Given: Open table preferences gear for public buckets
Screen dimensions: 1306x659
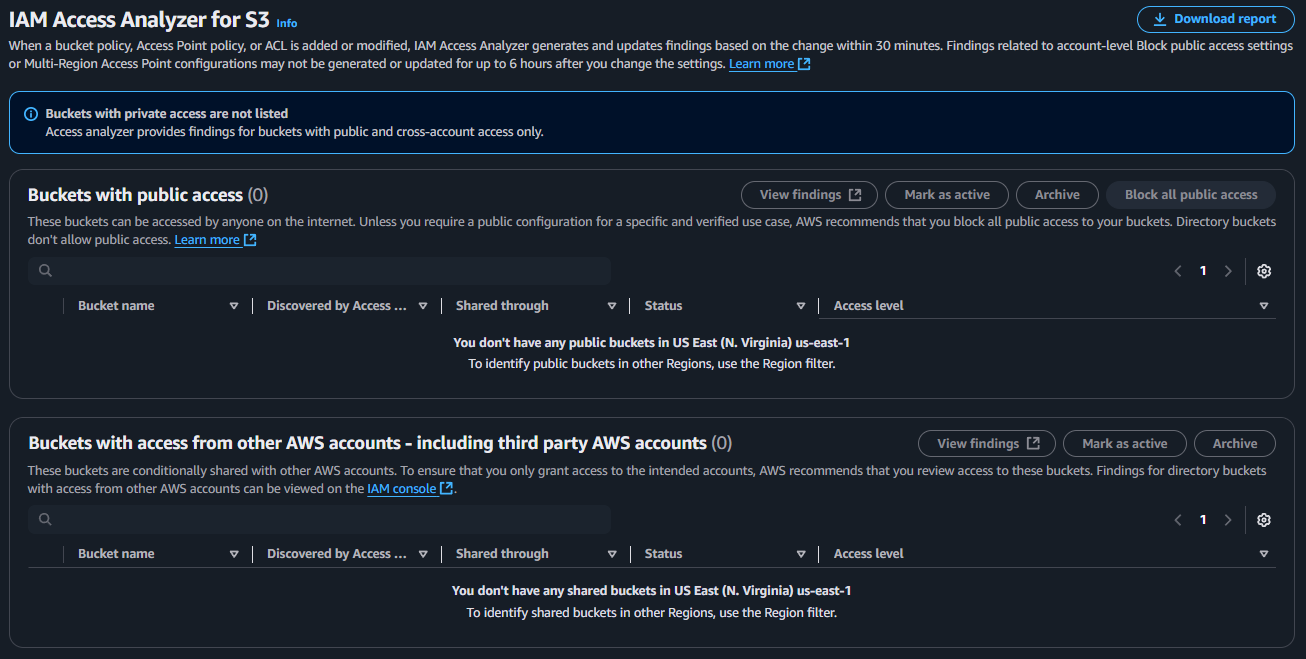Looking at the screenshot, I should tap(1264, 271).
